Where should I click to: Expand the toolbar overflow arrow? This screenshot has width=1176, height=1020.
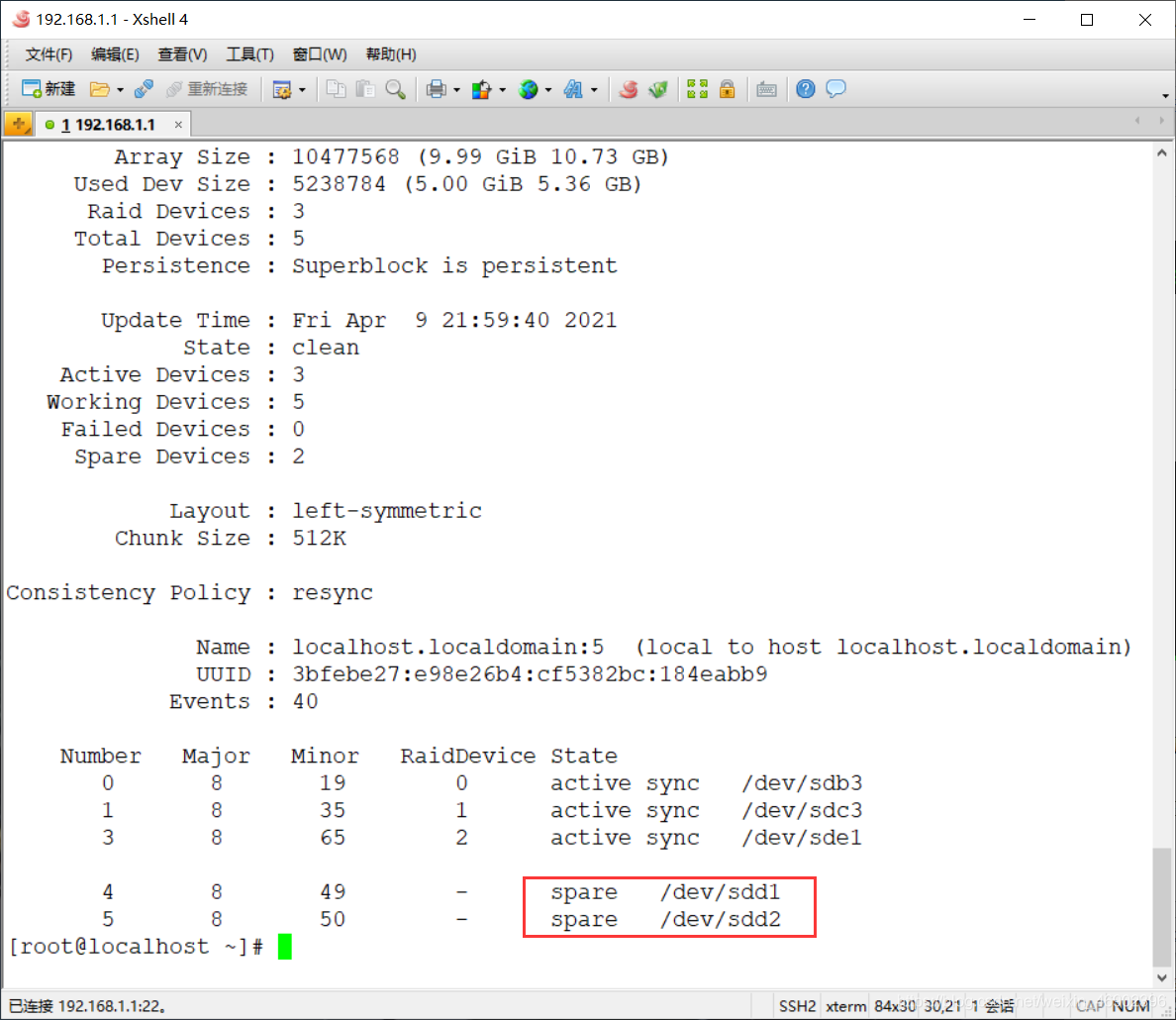[x=1165, y=95]
